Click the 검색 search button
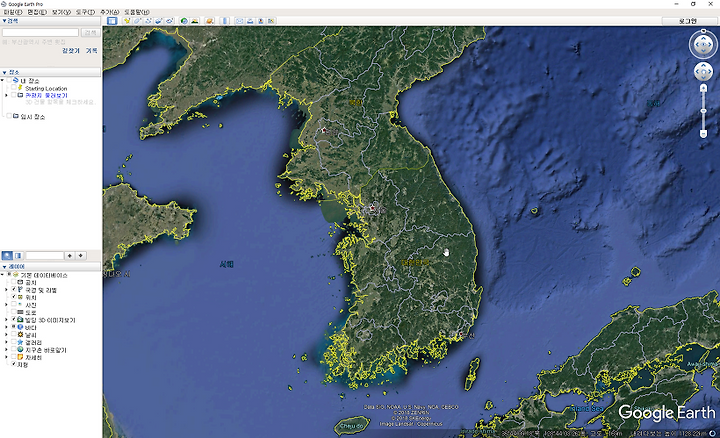The image size is (720, 438). coord(90,32)
